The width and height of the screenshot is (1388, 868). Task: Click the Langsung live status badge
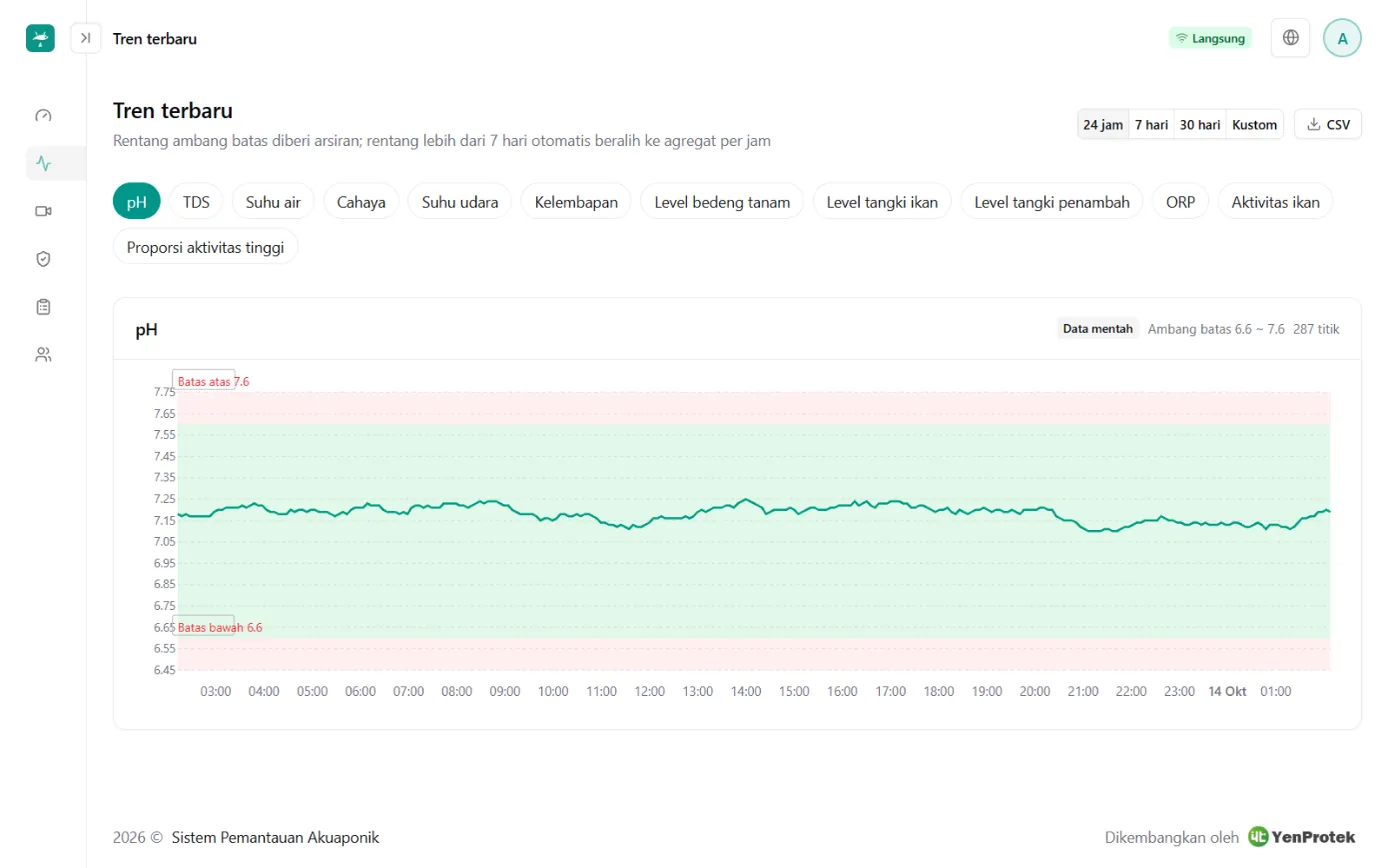[1210, 38]
